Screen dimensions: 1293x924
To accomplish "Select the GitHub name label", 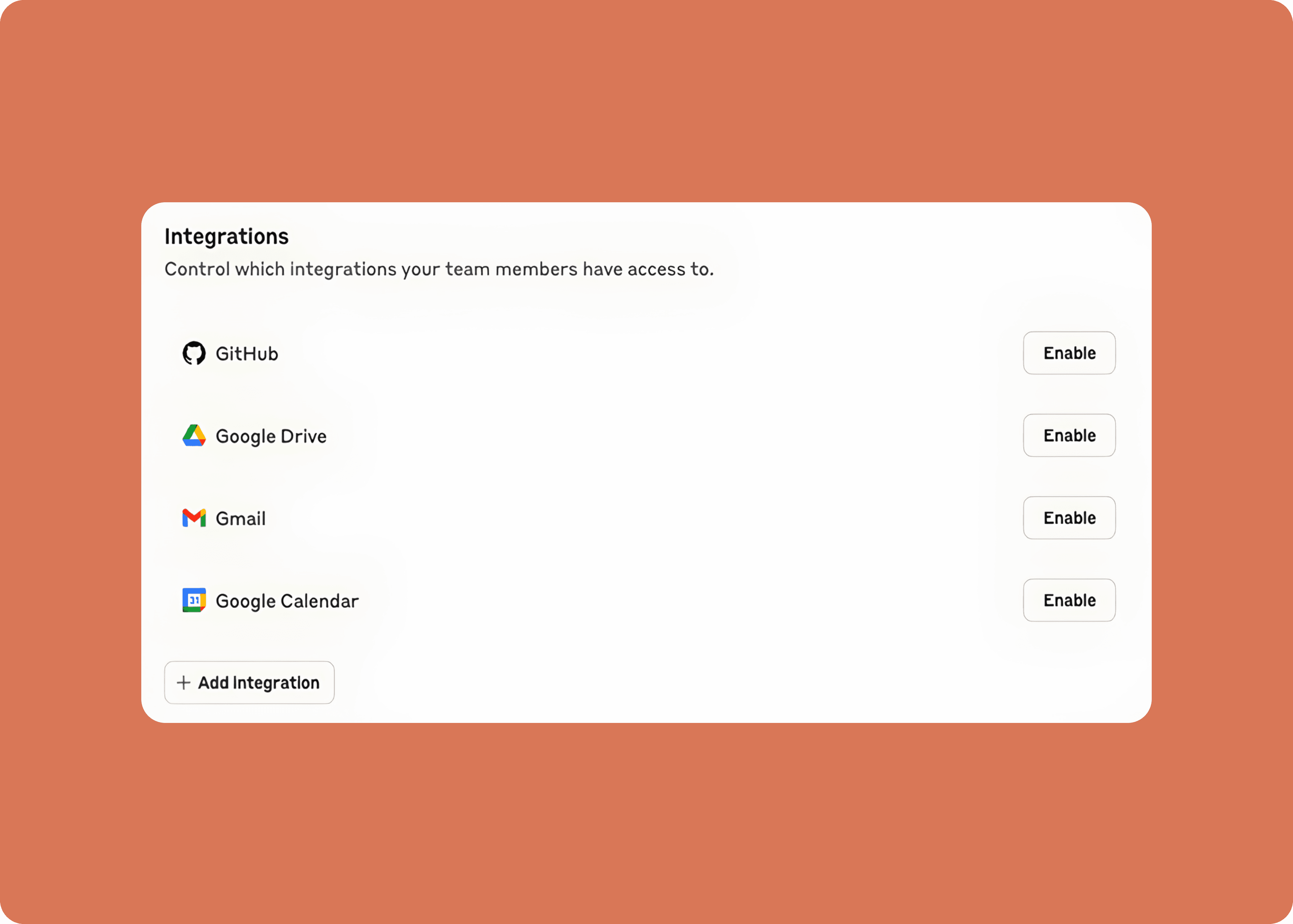I will [x=247, y=354].
